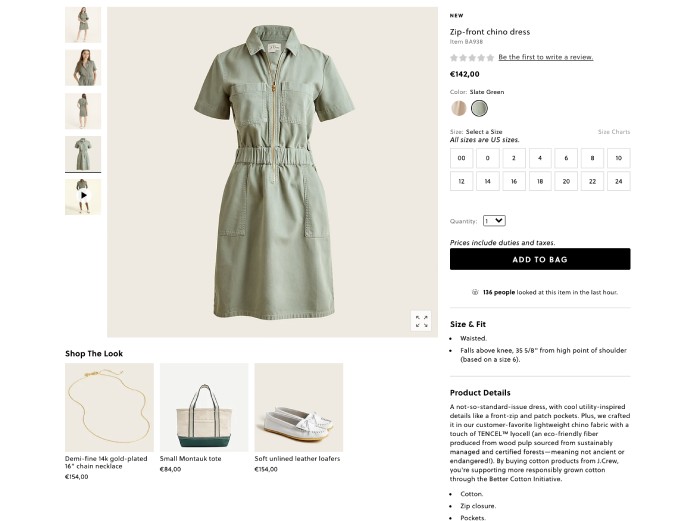
Task: Select the Slate Green color swatch
Action: (480, 108)
